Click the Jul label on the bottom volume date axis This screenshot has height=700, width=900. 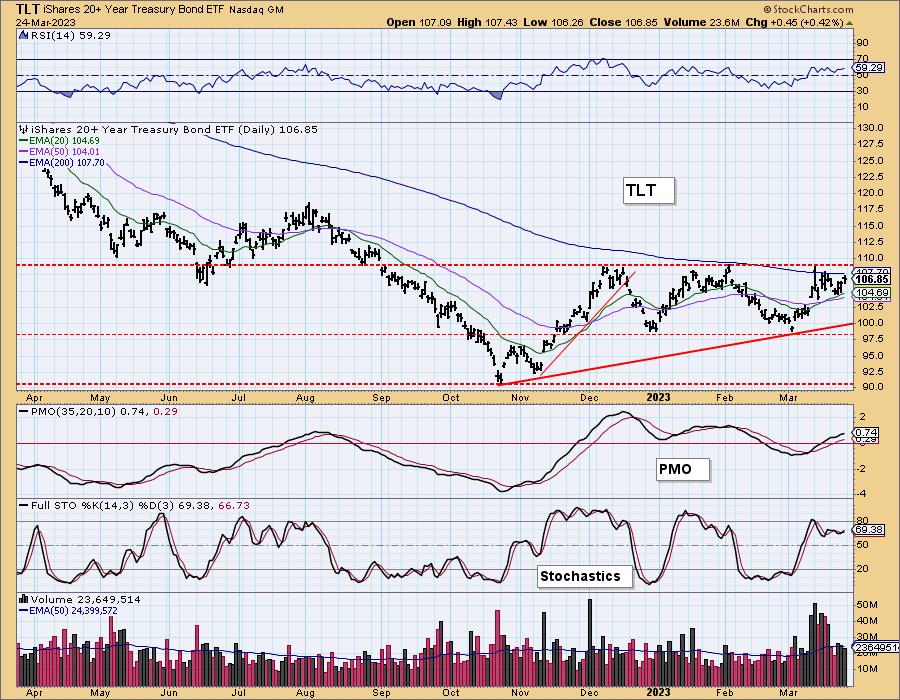(238, 693)
